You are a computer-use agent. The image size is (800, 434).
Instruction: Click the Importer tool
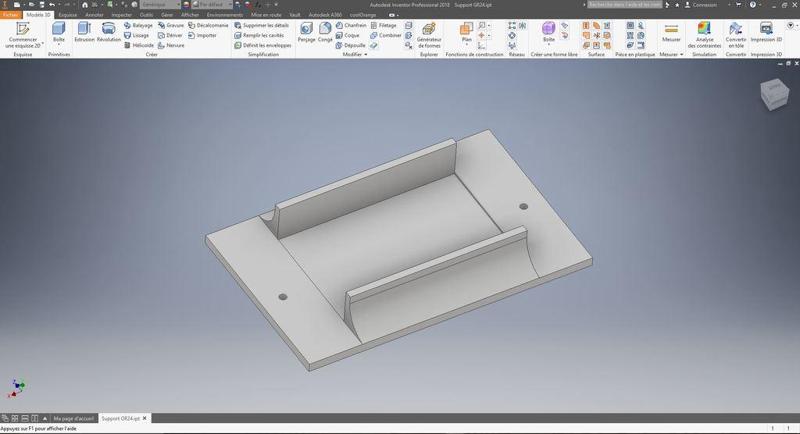point(203,35)
